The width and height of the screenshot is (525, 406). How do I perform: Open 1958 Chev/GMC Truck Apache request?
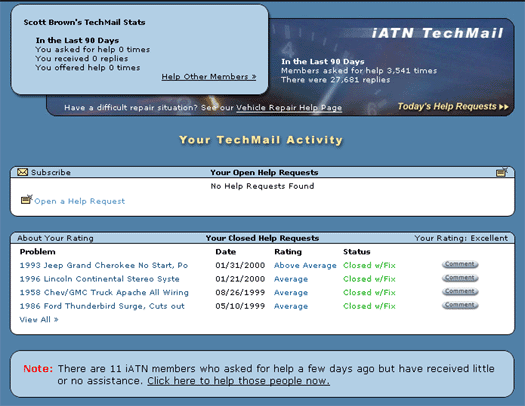point(104,293)
